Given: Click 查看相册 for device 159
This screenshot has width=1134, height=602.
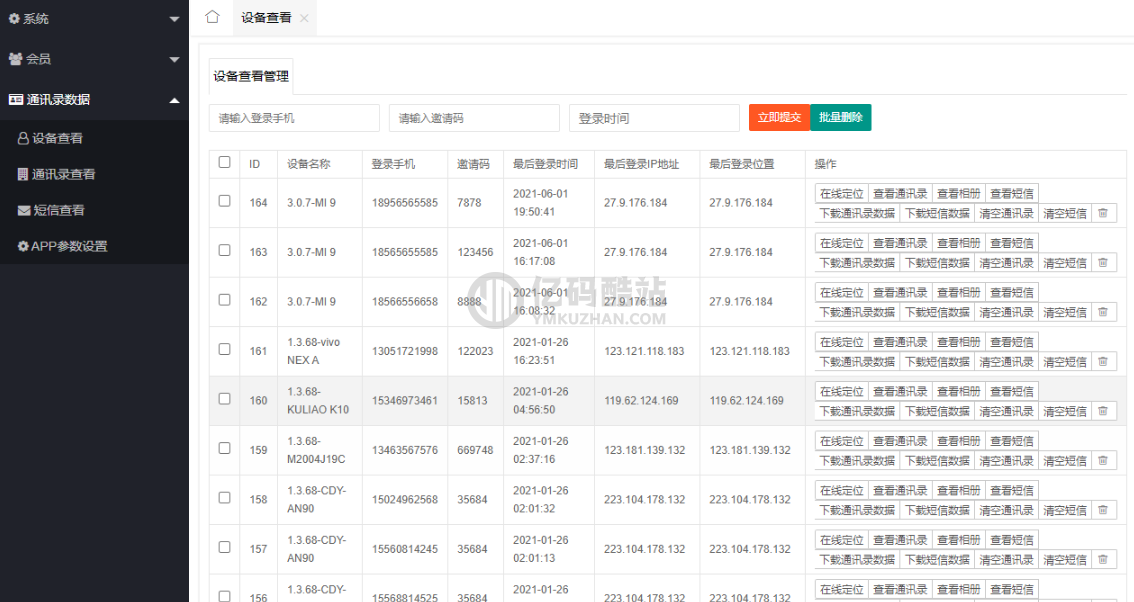Looking at the screenshot, I should tap(959, 441).
